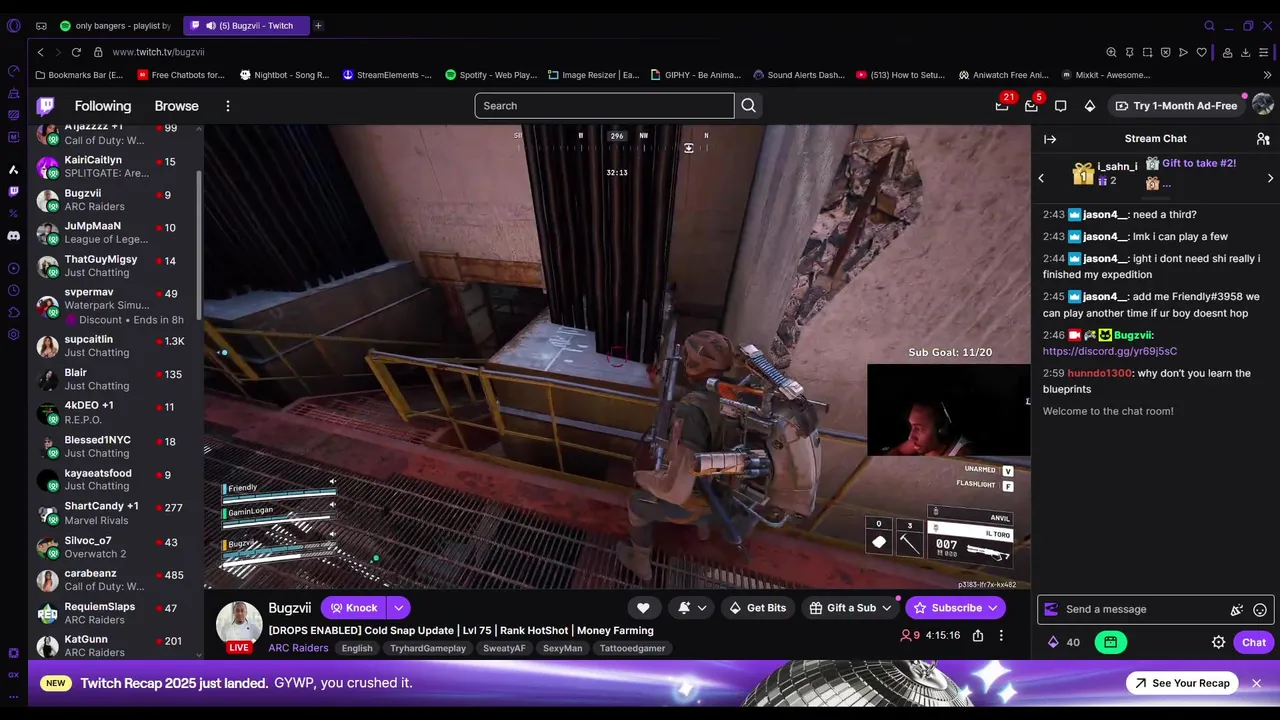Open the svpermav channel in sidebar

(x=114, y=306)
